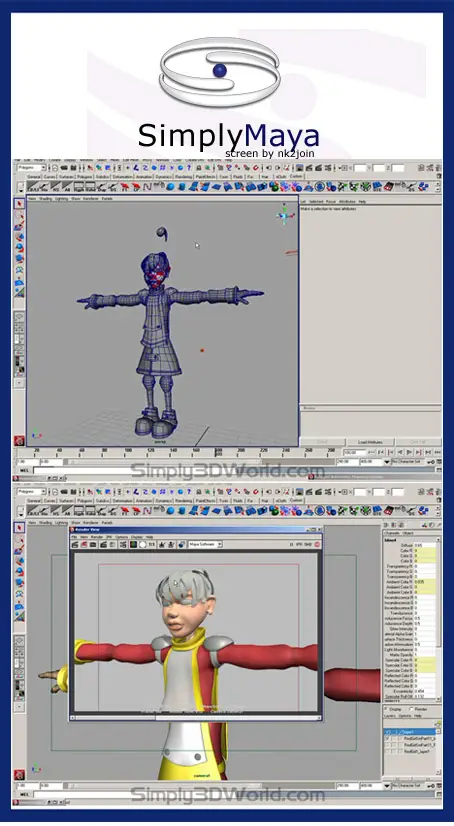454x826 pixels.
Task: Toggle visibility box of RedGirl1_layer1 row
Action: click(x=388, y=751)
